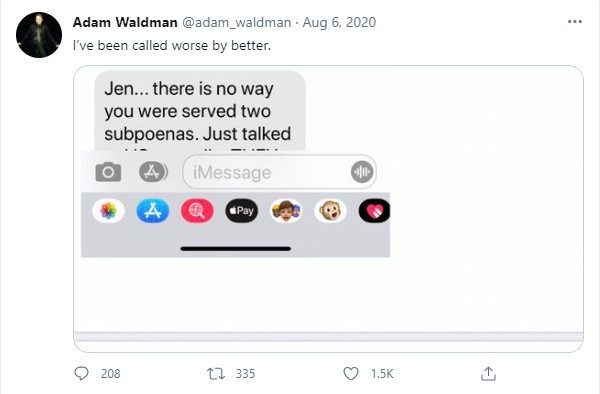600x394 pixels.
Task: Tap the Apple Pay button
Action: tap(241, 211)
